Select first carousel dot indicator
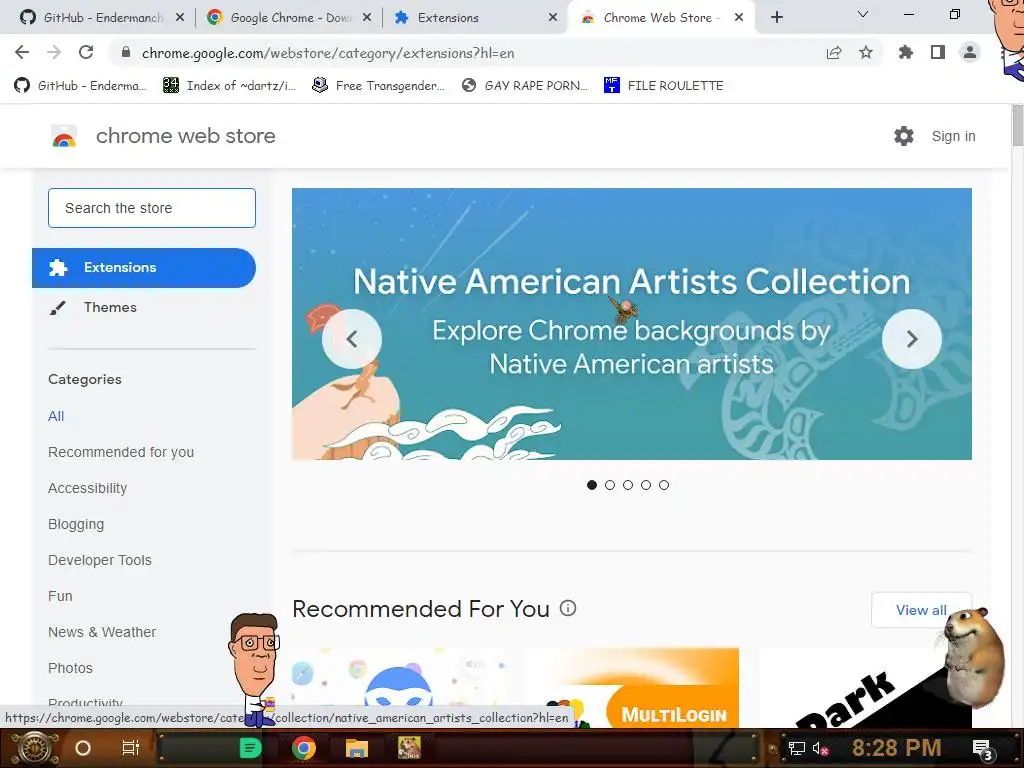 coord(592,485)
